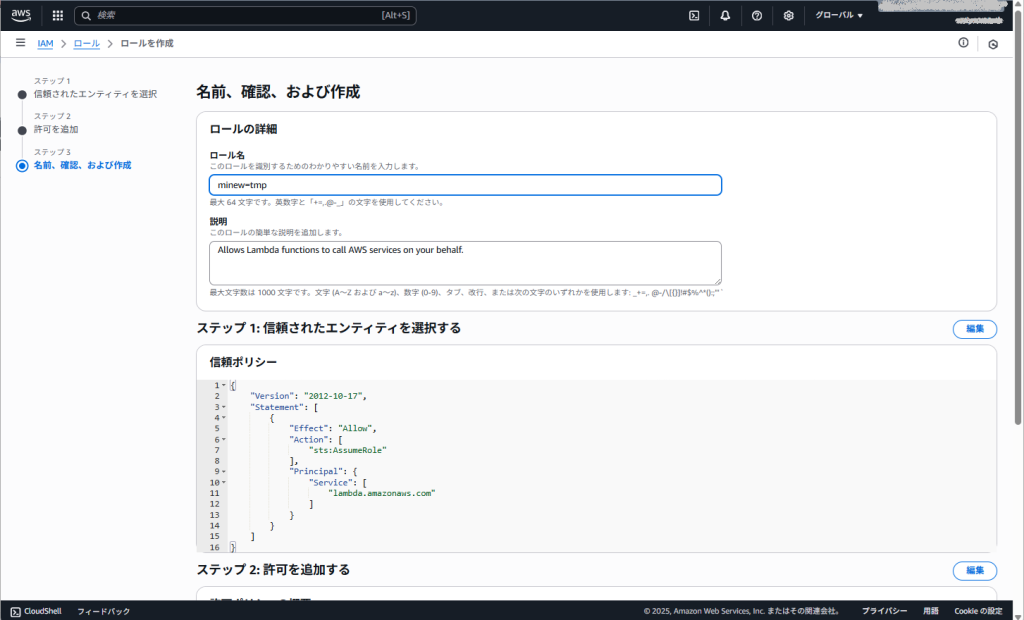The width and height of the screenshot is (1024, 620).
Task: Go to IAM breadcrumb link
Action: pos(46,44)
